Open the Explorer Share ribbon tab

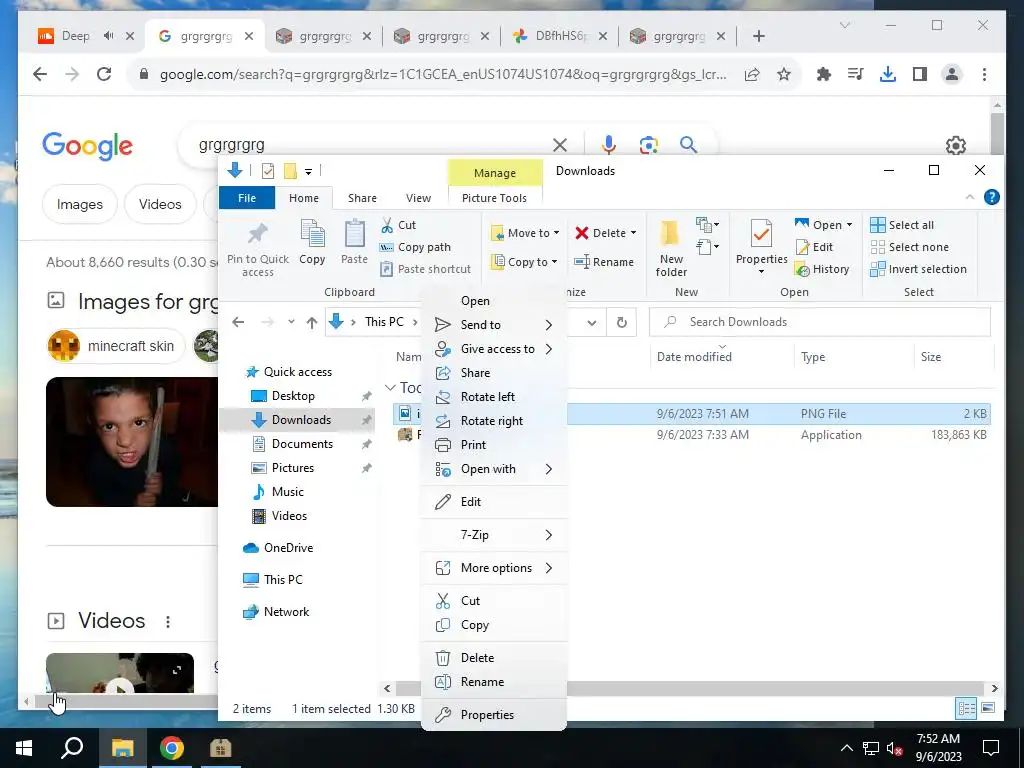362,198
